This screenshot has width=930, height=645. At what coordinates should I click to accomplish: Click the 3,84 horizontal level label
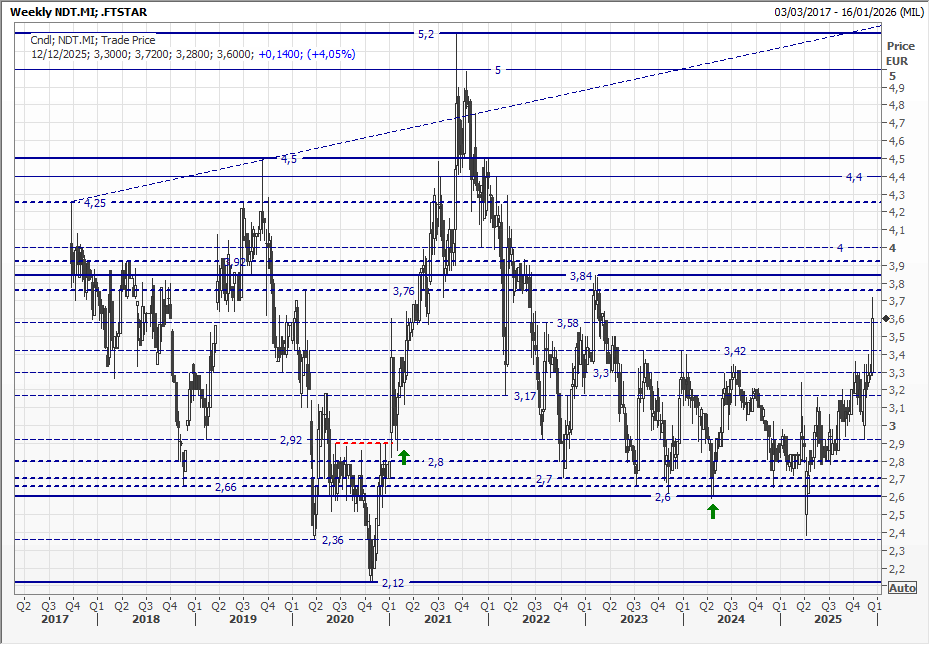pyautogui.click(x=580, y=275)
